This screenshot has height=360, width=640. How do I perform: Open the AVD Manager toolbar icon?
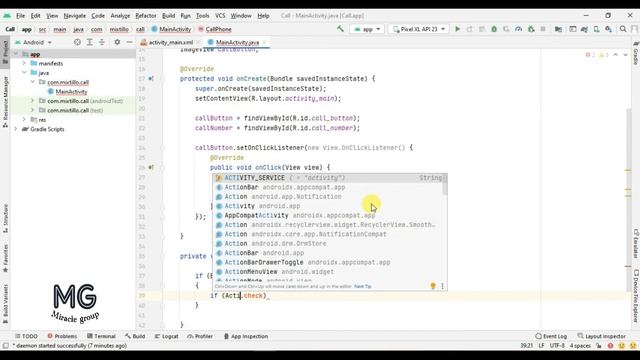coord(596,29)
